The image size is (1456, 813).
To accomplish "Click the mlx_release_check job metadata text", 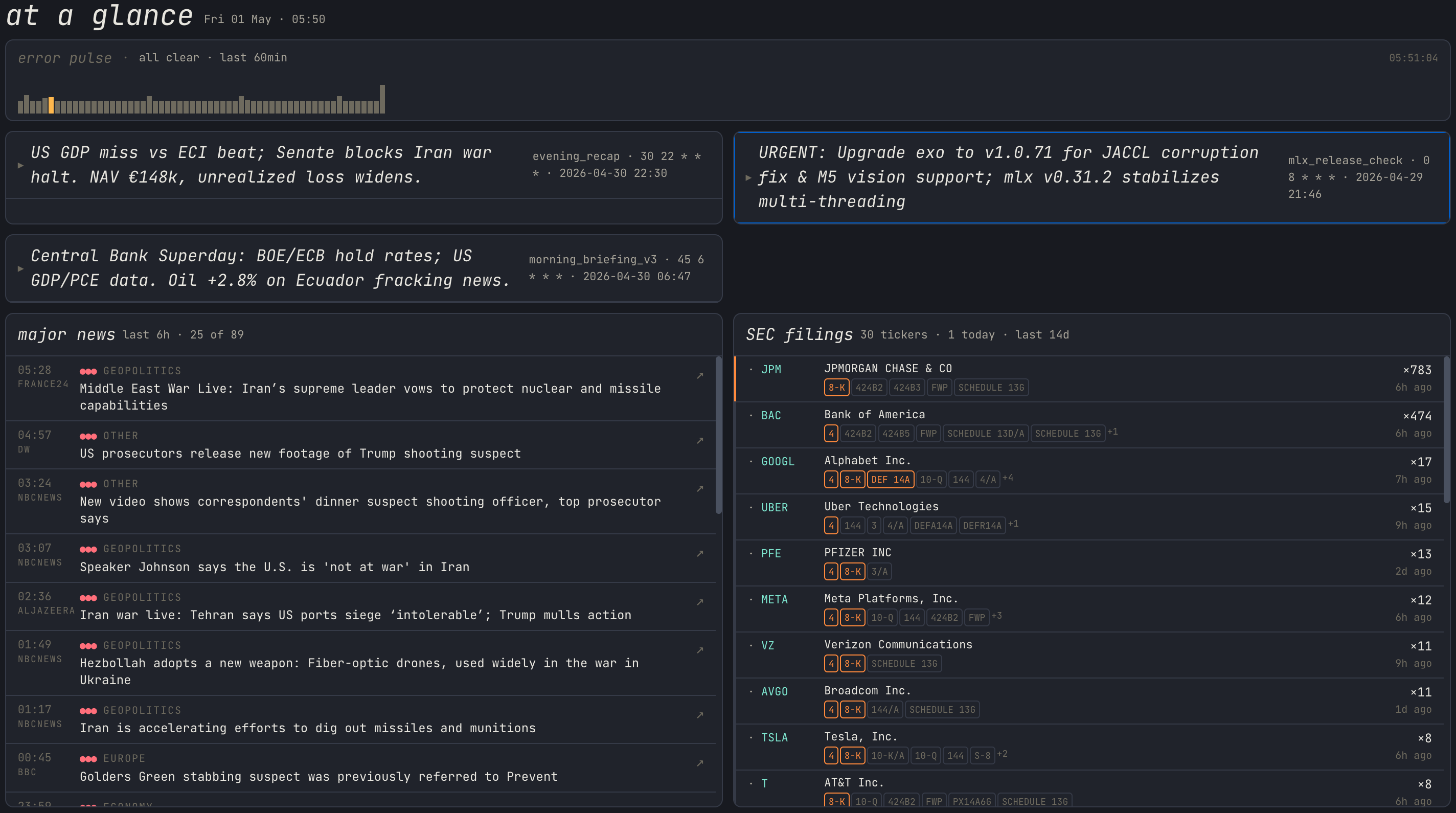I will [1359, 177].
